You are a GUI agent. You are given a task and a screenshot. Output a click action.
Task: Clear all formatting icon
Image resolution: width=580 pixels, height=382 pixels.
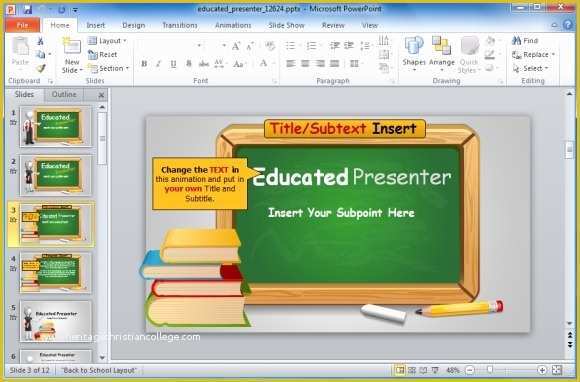coord(270,46)
